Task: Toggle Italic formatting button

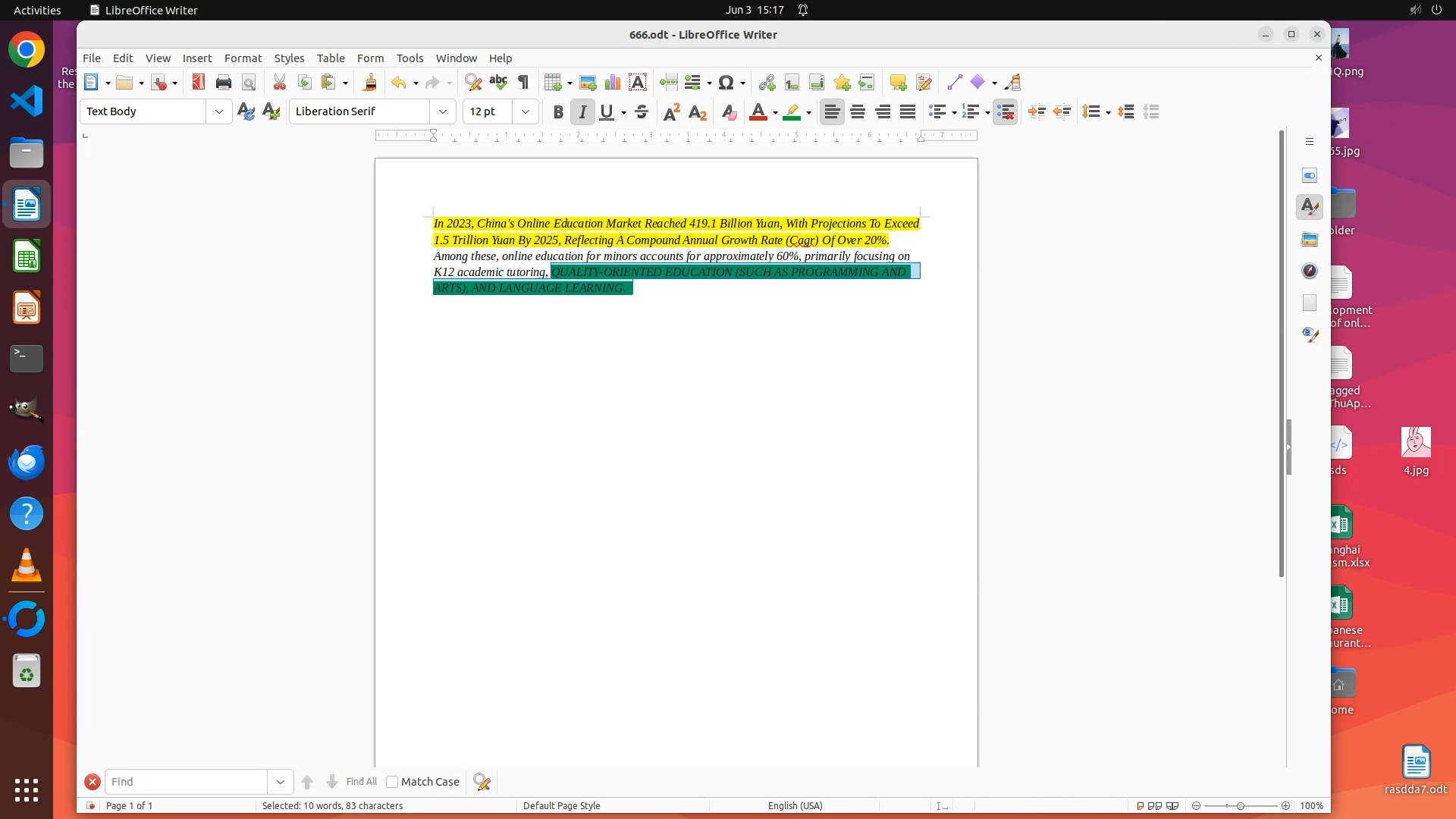Action: pyautogui.click(x=582, y=112)
